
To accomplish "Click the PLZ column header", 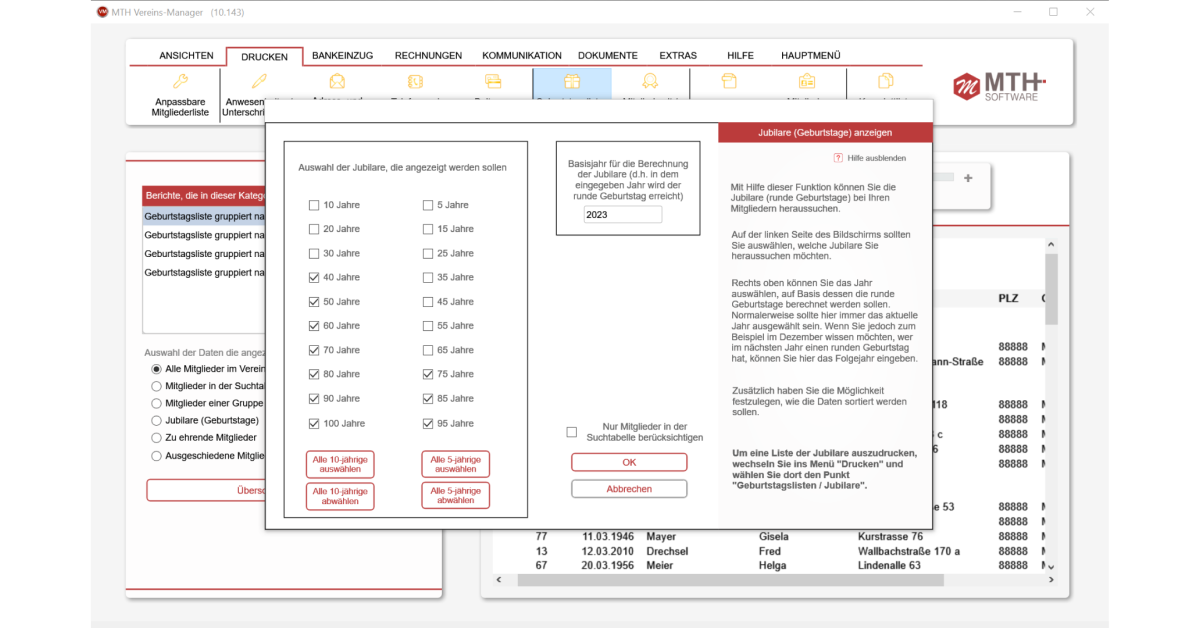I will point(1009,298).
